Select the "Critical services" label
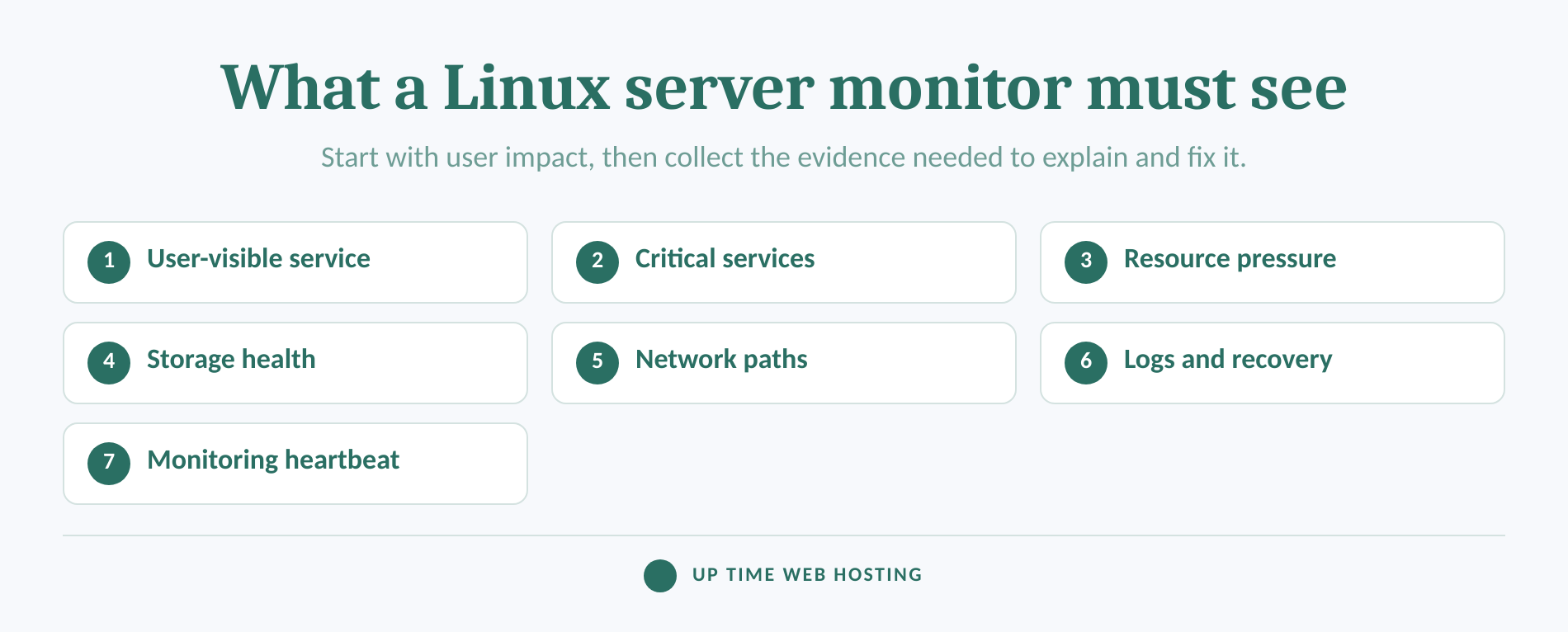The width and height of the screenshot is (1568, 632). [725, 259]
